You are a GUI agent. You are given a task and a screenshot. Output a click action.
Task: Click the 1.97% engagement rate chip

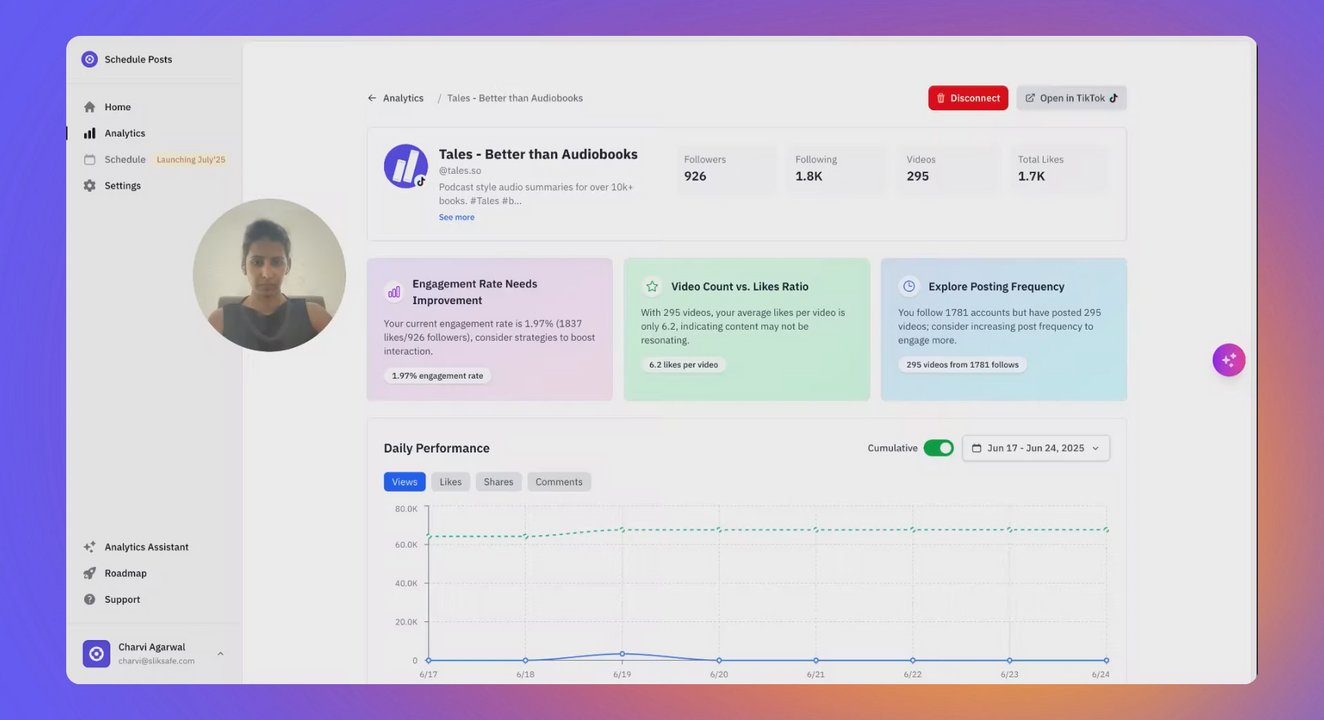point(438,376)
